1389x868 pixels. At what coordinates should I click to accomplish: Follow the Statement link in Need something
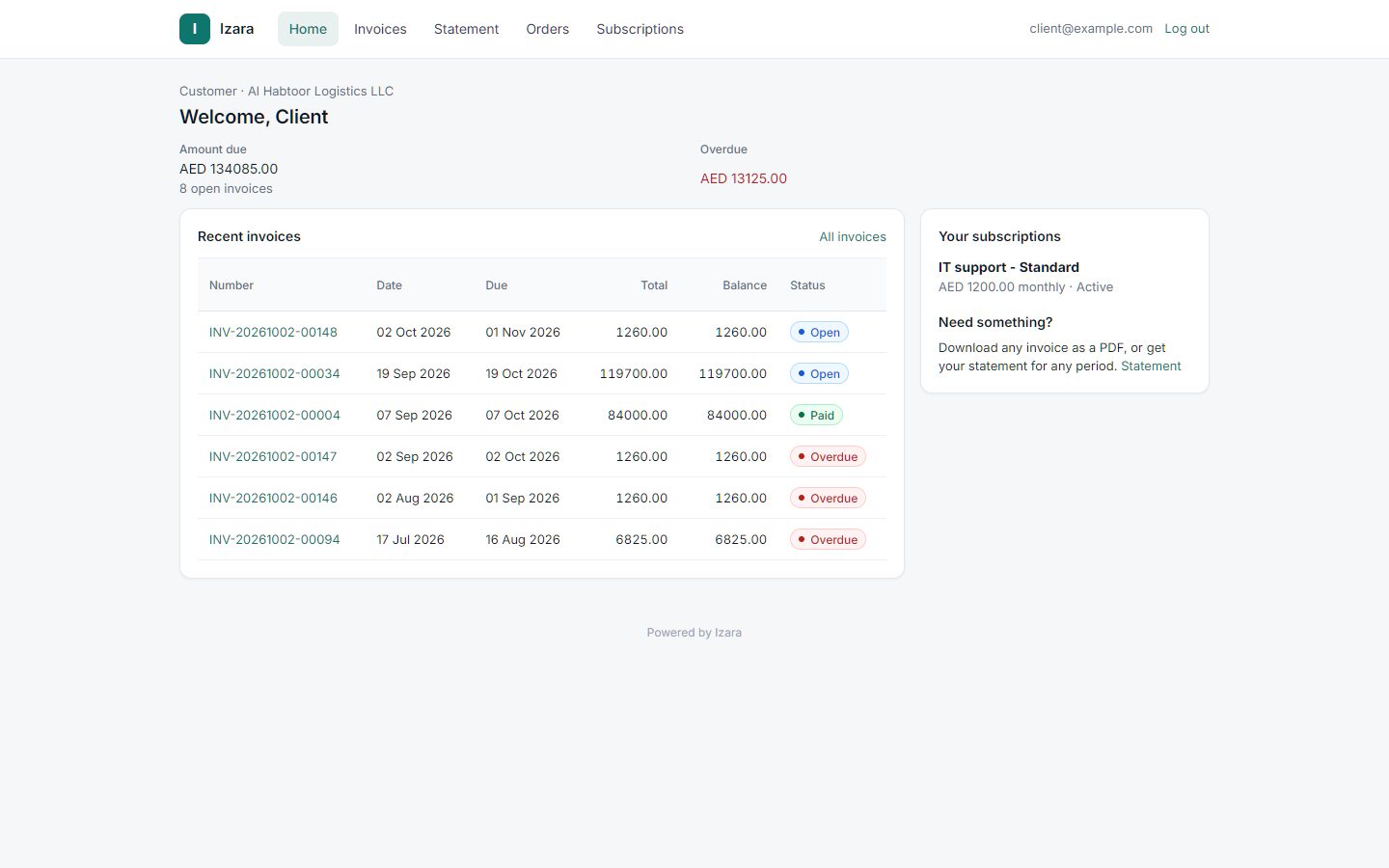(x=1151, y=366)
